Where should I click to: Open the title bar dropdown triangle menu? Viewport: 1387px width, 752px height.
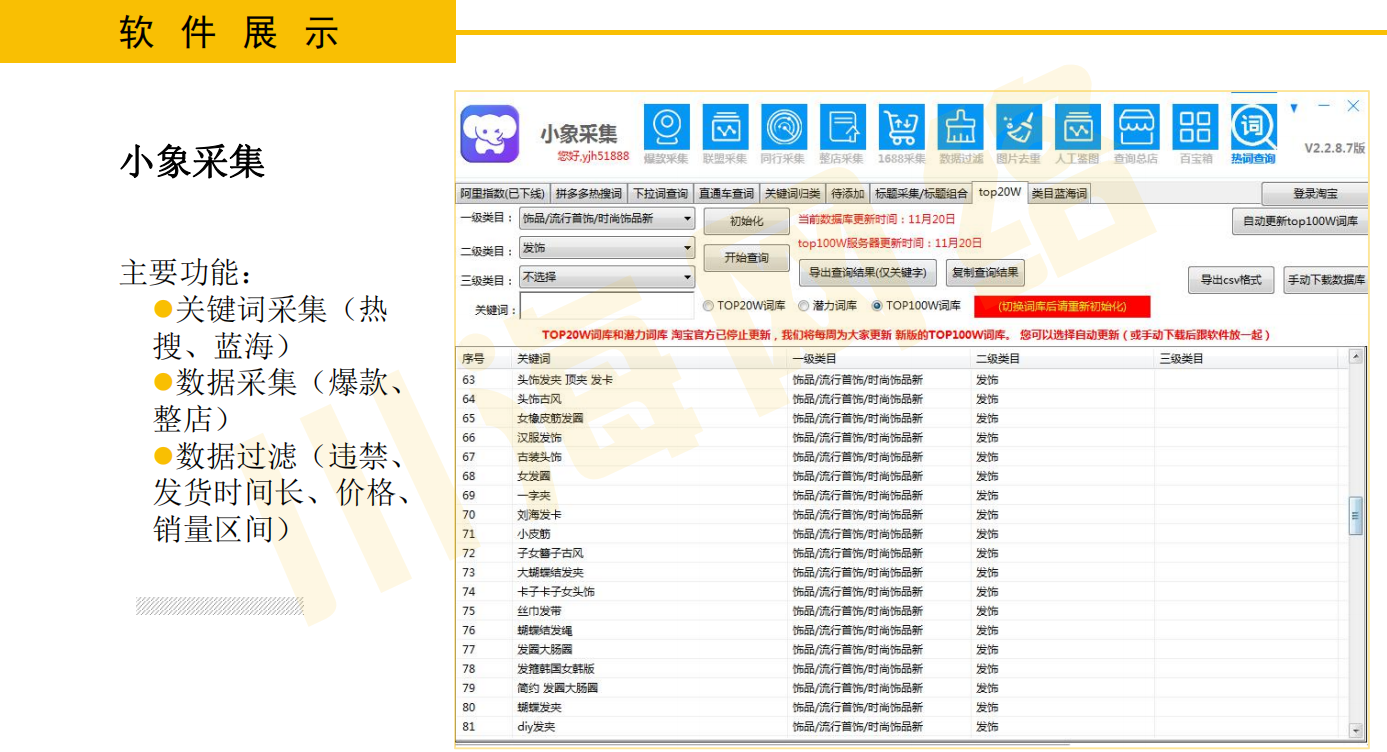point(1293,108)
